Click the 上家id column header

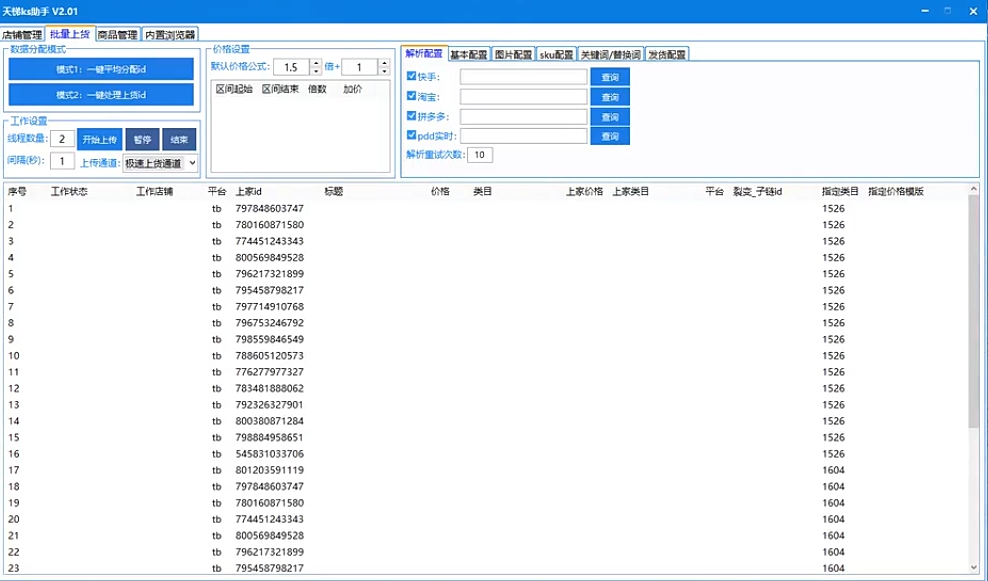pos(248,192)
